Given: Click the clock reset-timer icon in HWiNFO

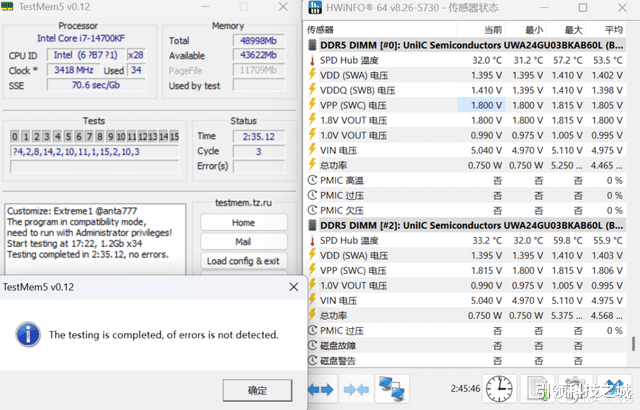Looking at the screenshot, I should (499, 389).
